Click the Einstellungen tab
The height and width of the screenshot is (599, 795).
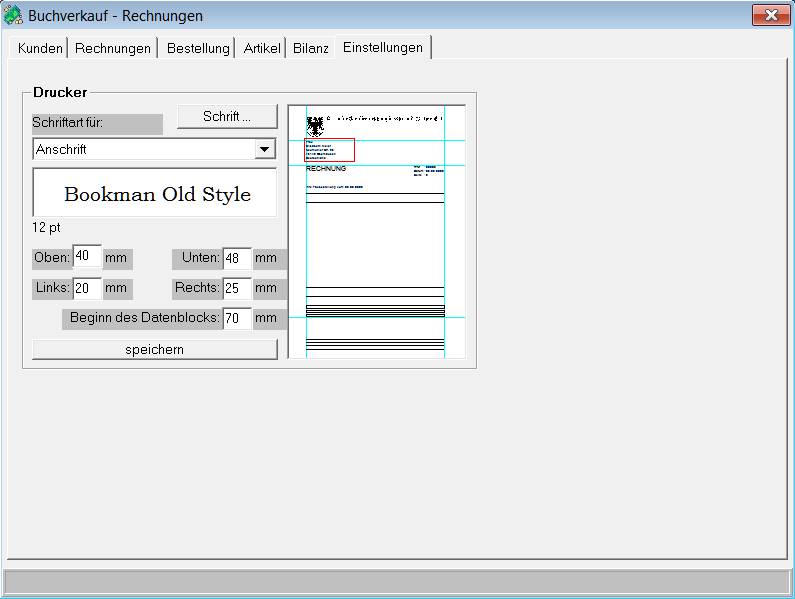click(382, 47)
